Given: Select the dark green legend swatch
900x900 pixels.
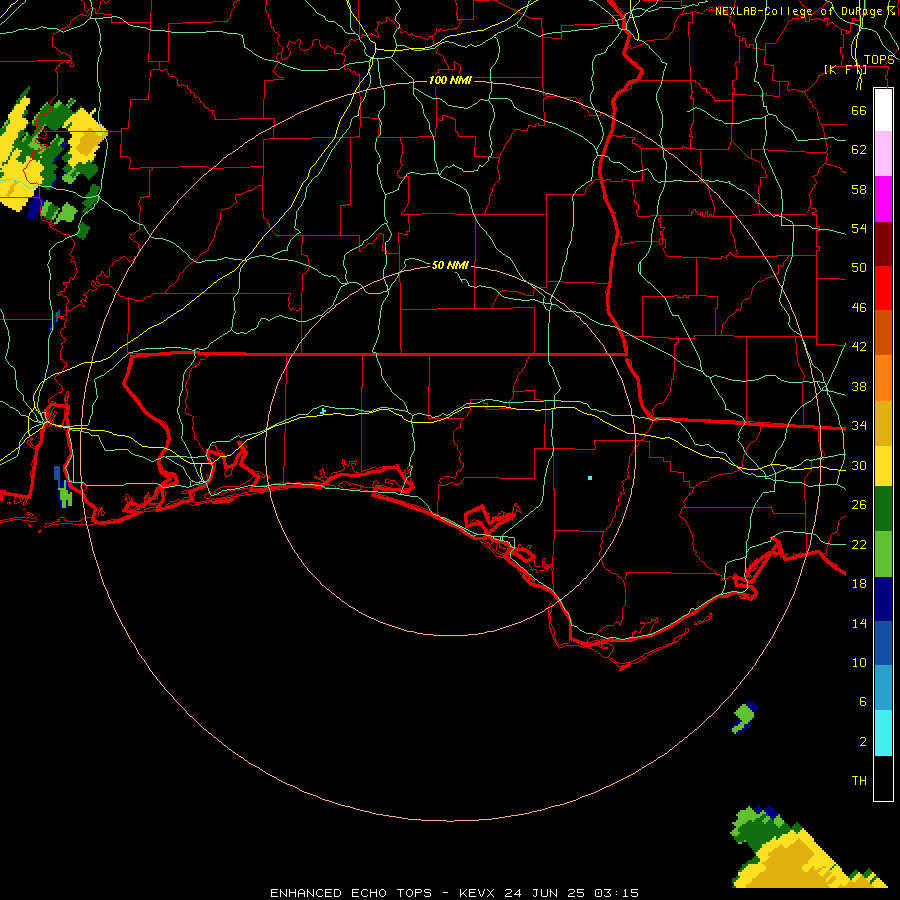Looking at the screenshot, I should (x=883, y=509).
